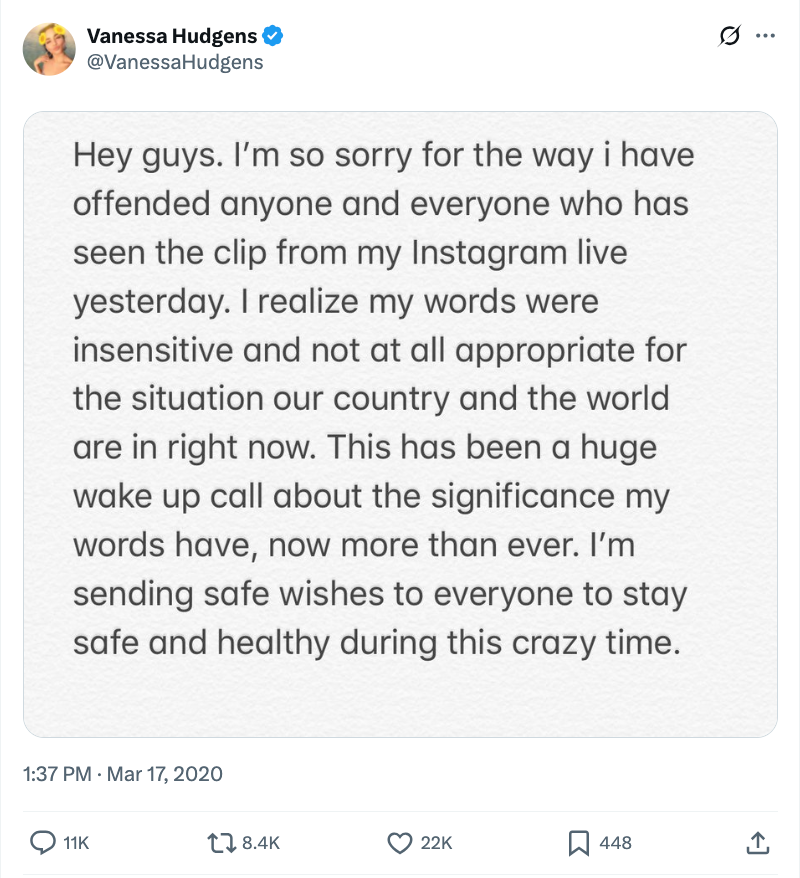Screen dimensions: 800x878
Task: Click the 1:37 PM post time
Action: [55, 774]
